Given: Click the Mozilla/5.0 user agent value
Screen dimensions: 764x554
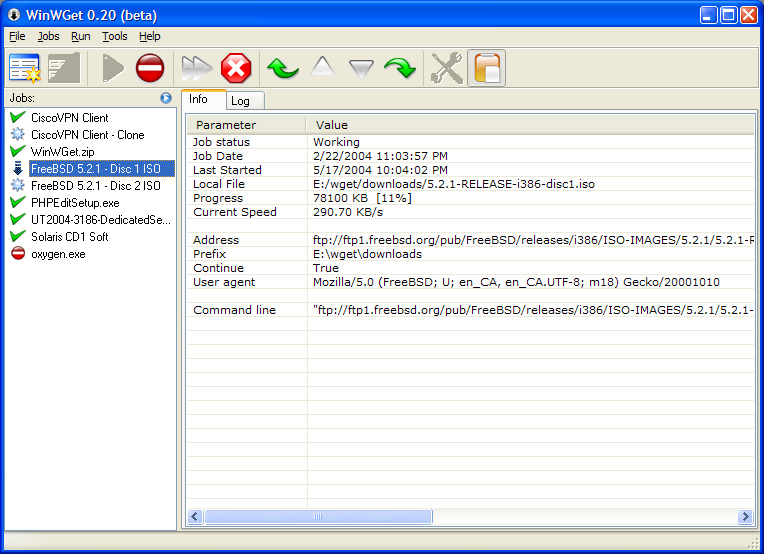Looking at the screenshot, I should (516, 282).
